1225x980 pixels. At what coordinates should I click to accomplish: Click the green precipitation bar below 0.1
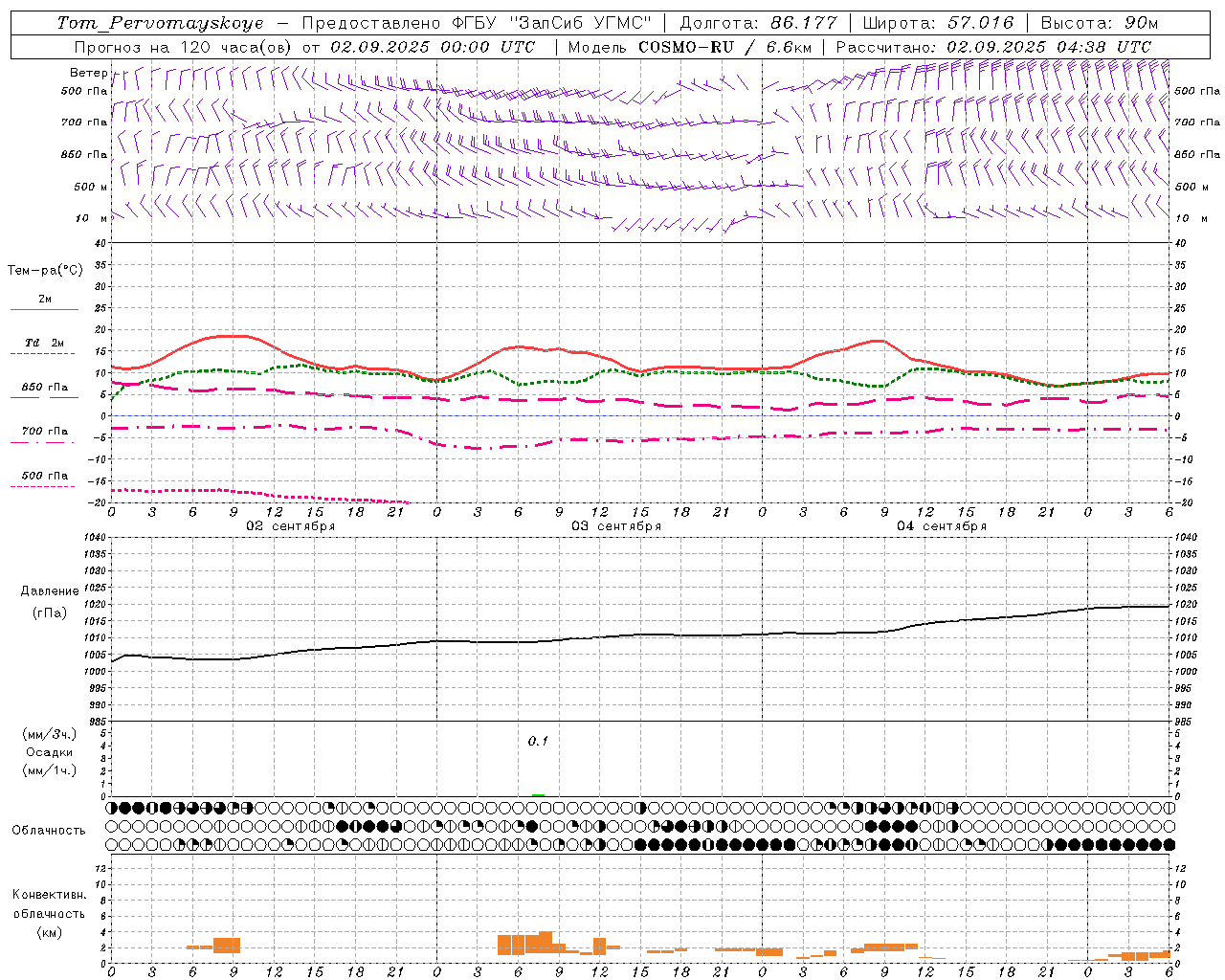pos(538,795)
